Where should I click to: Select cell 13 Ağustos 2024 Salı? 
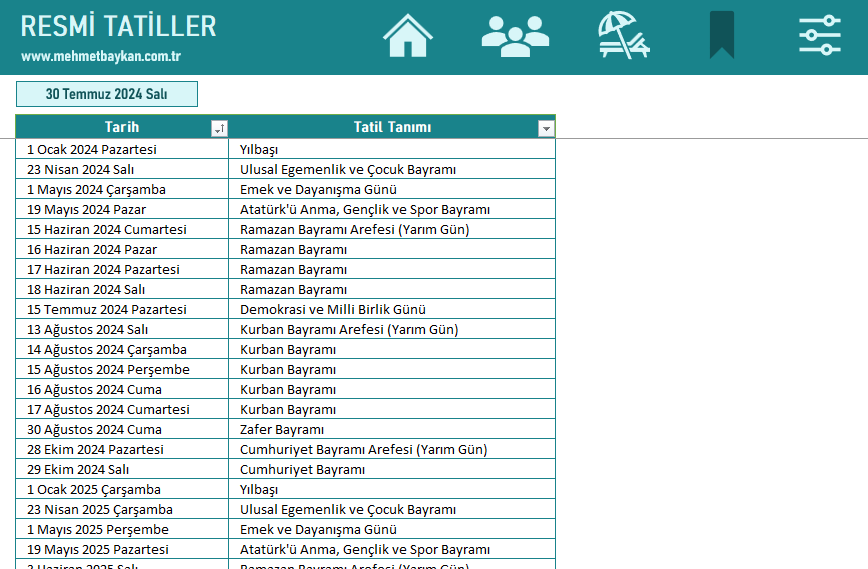(x=122, y=328)
